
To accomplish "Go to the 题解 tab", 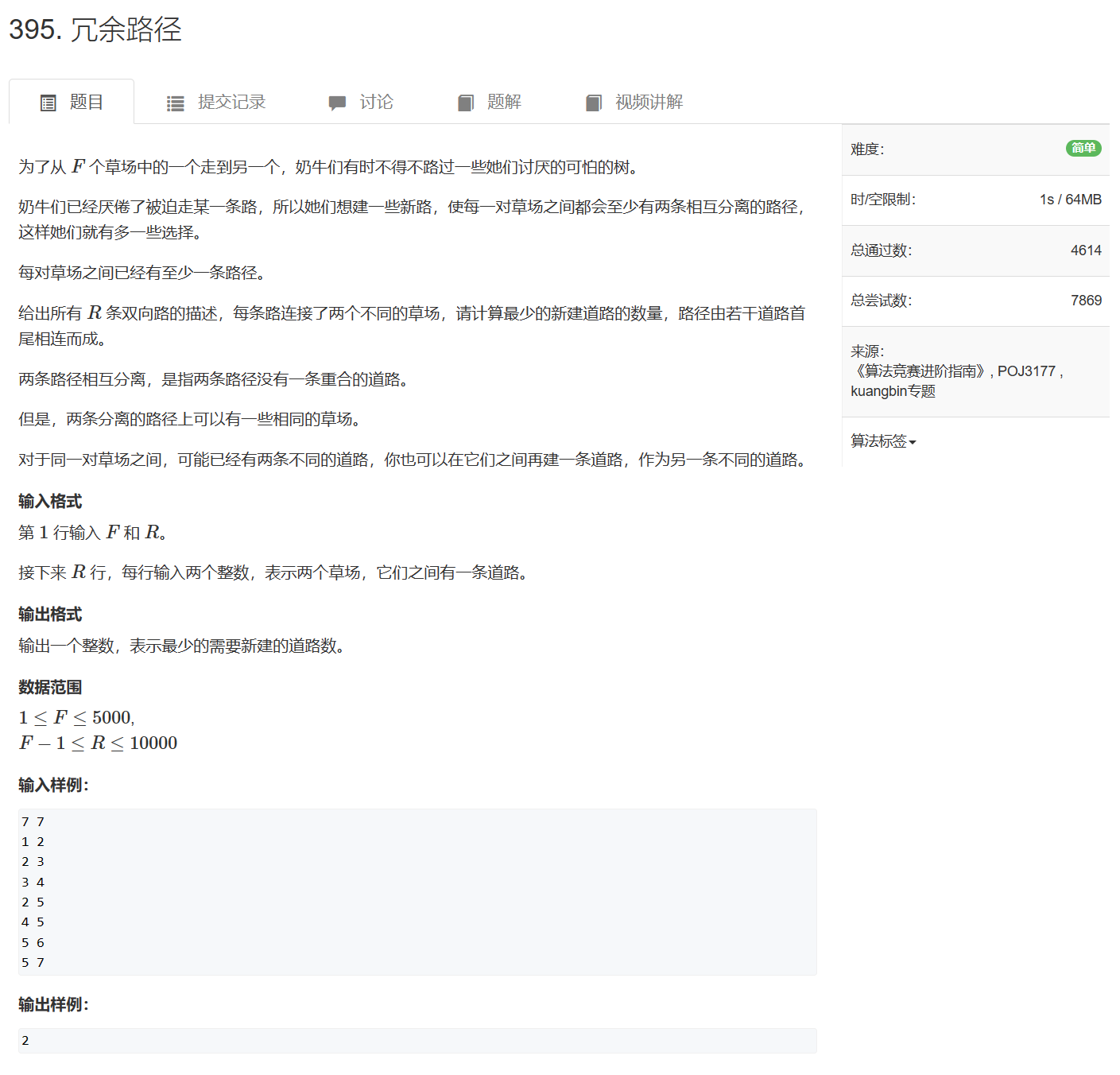I will [489, 102].
